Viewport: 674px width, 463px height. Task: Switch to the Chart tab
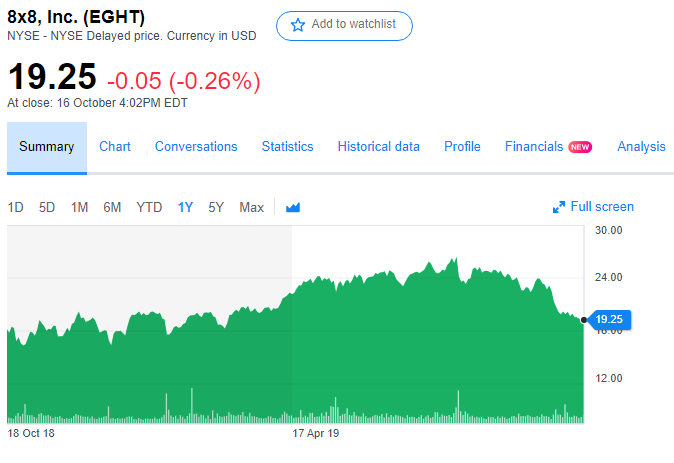pos(115,147)
